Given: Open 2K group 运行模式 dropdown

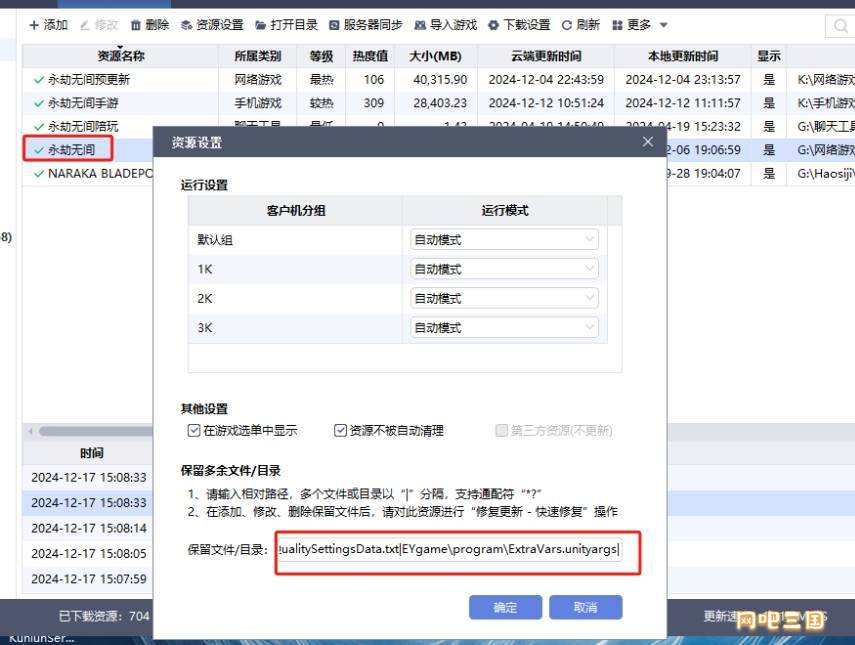Looking at the screenshot, I should pyautogui.click(x=504, y=298).
